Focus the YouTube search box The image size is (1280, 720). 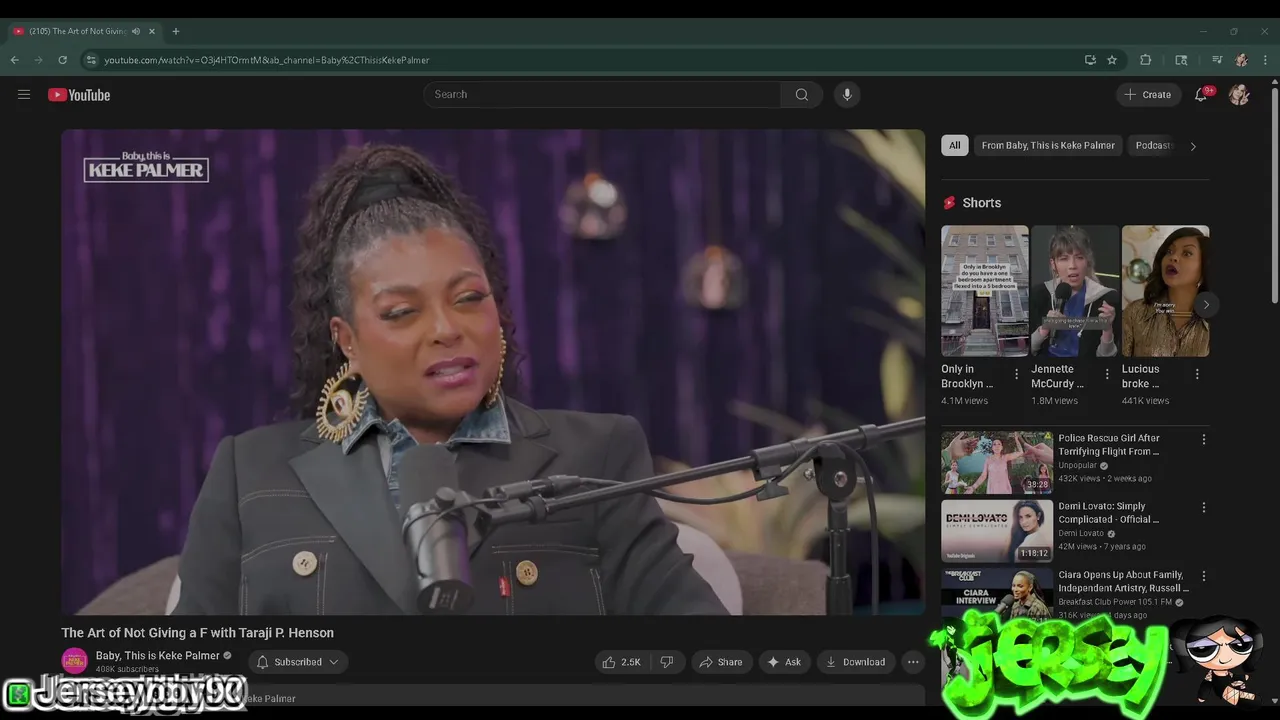(602, 94)
